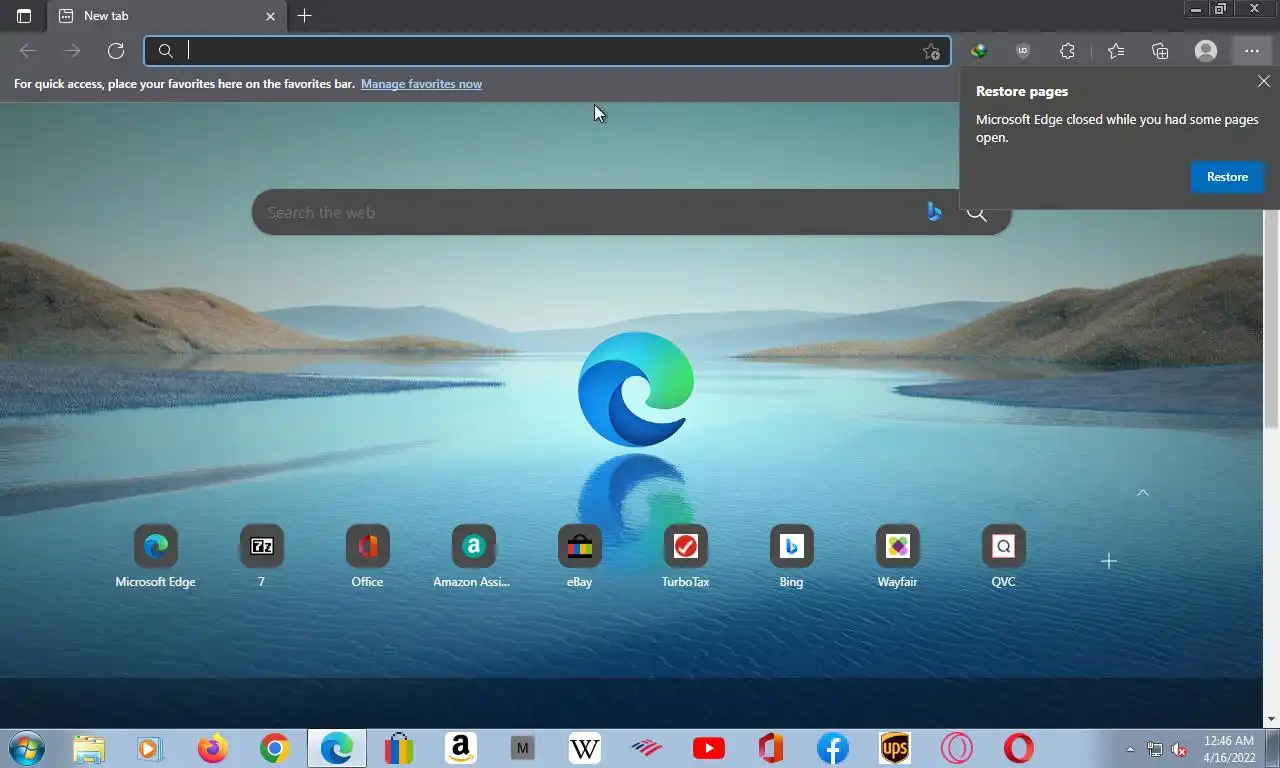
Task: Open UPS taskbar shortcut
Action: 895,748
